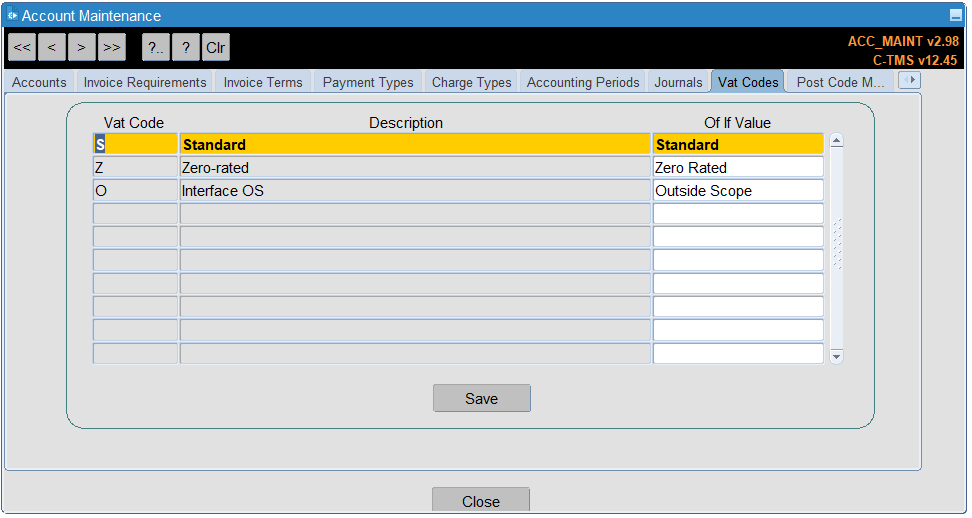Click the list scrollbar down arrow

[836, 356]
